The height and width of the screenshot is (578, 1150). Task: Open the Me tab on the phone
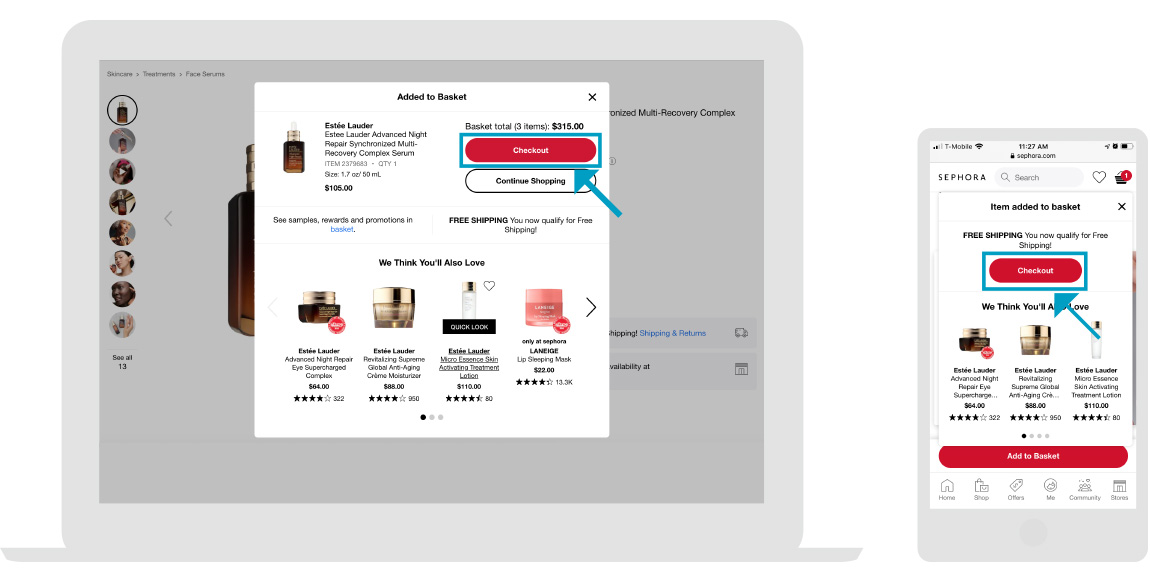click(1050, 489)
